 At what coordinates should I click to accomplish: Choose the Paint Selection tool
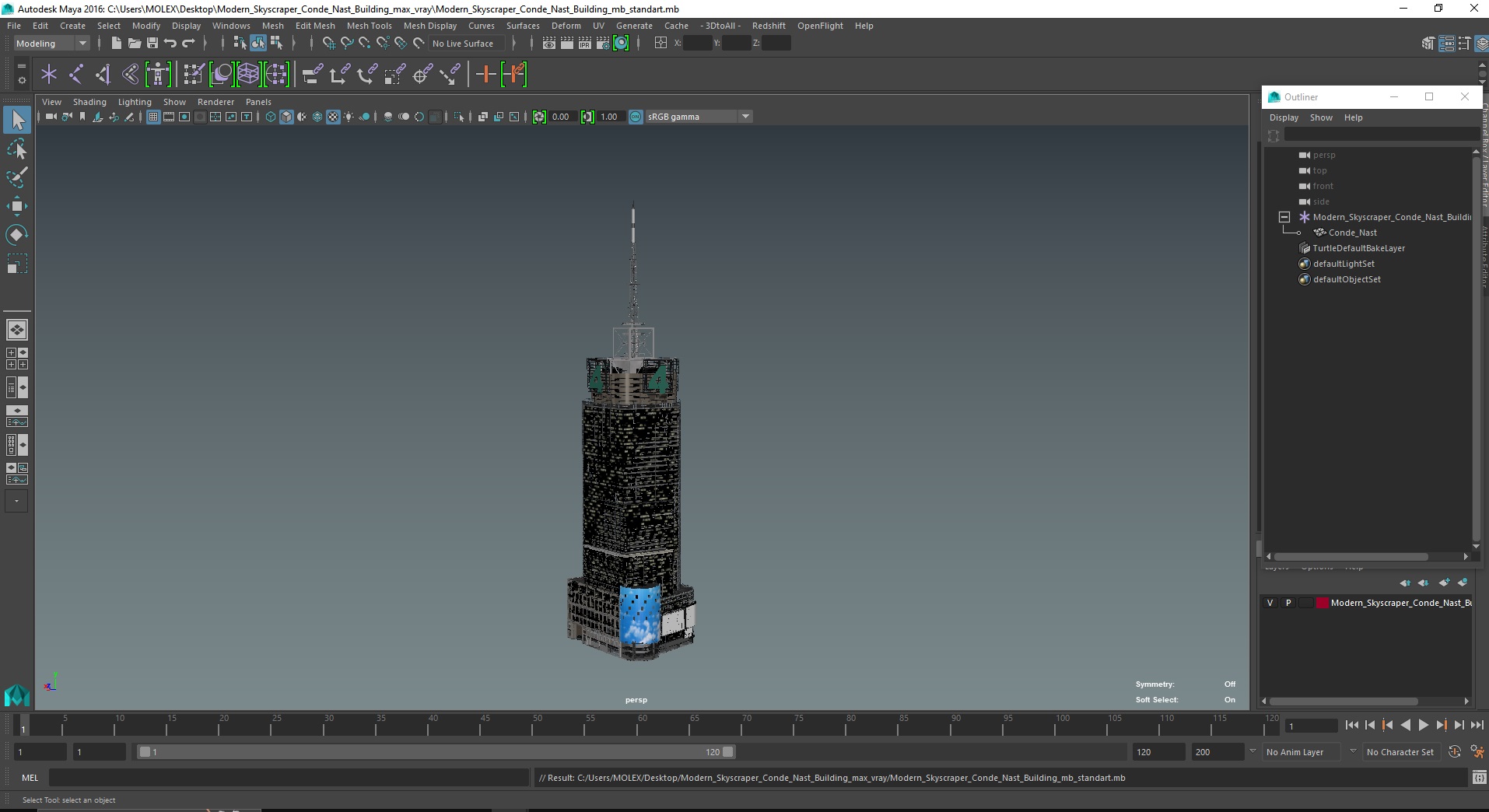17,177
